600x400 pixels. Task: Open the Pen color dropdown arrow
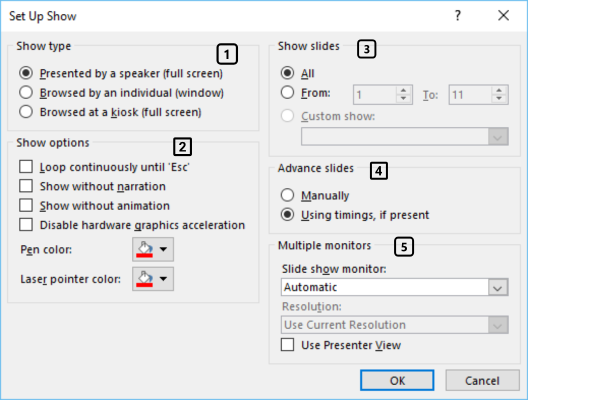coord(163,248)
